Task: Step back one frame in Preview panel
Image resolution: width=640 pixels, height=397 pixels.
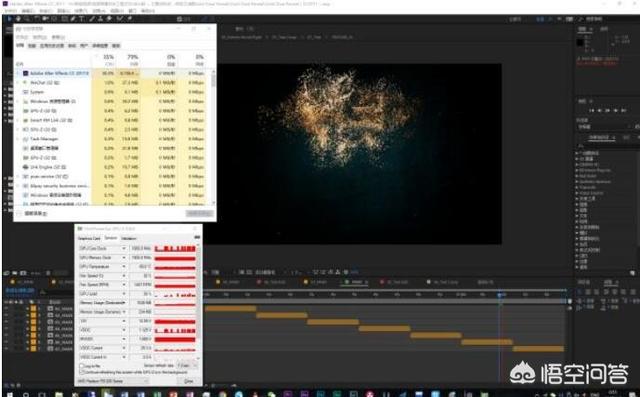Action: coord(599,110)
